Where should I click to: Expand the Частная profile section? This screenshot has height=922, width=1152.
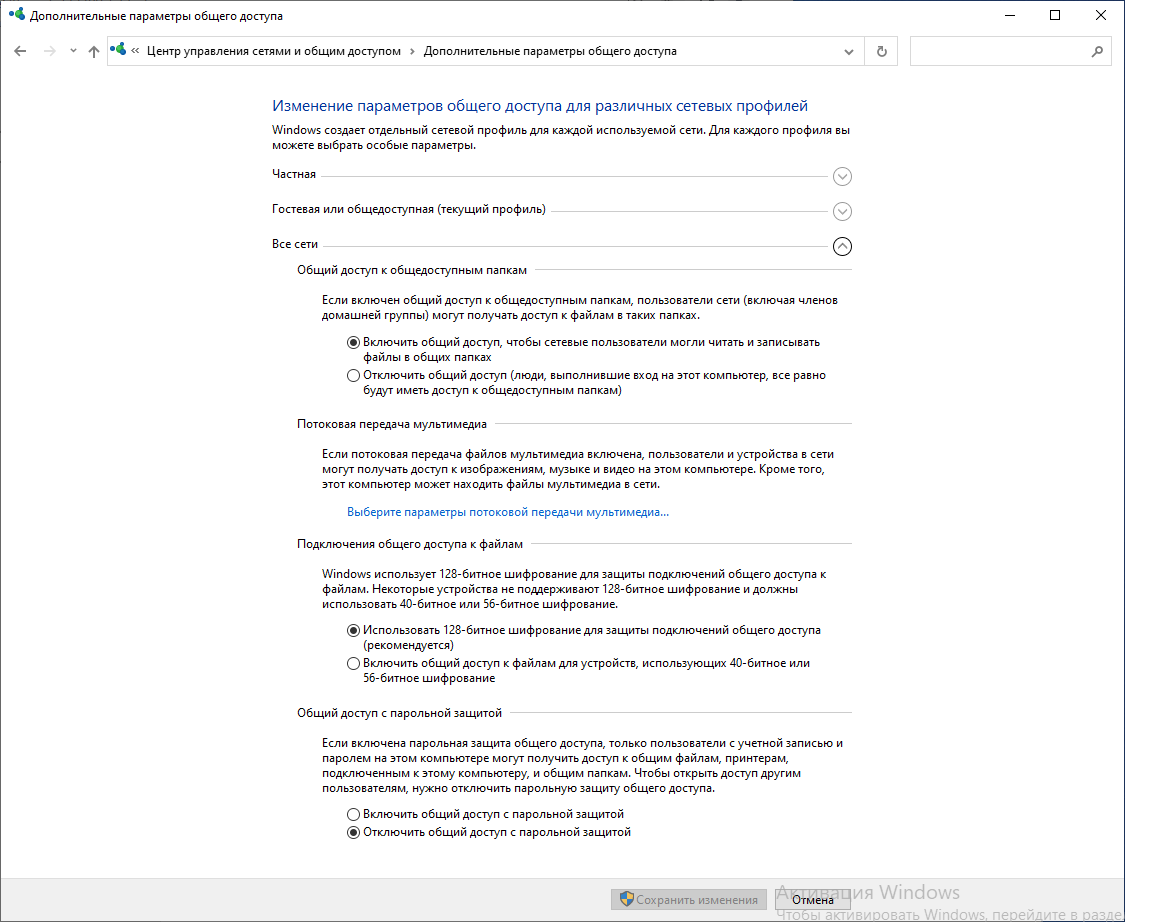click(x=842, y=176)
